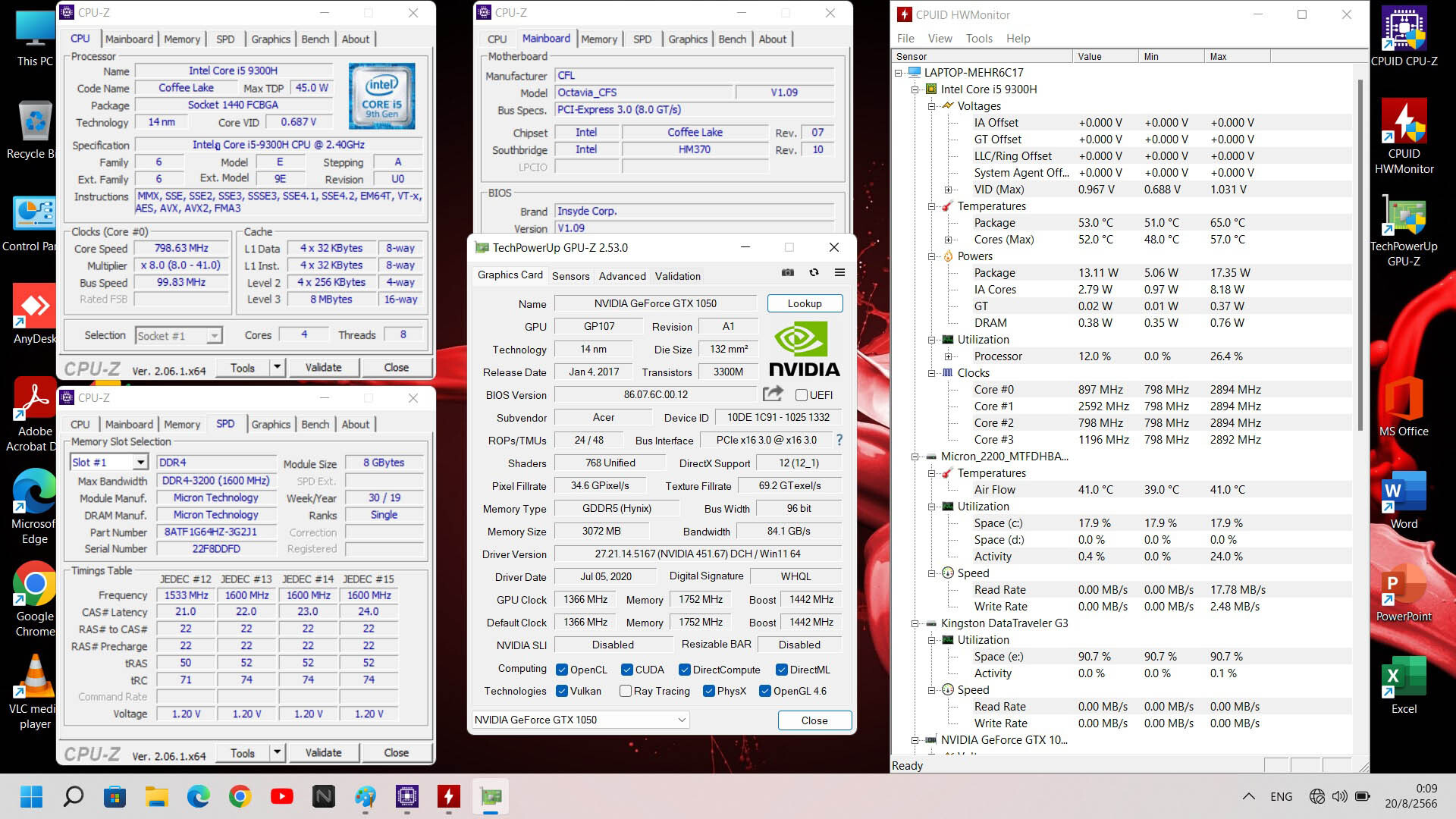
Task: Toggle the OpenGL 4.6 checkbox
Action: pyautogui.click(x=765, y=691)
